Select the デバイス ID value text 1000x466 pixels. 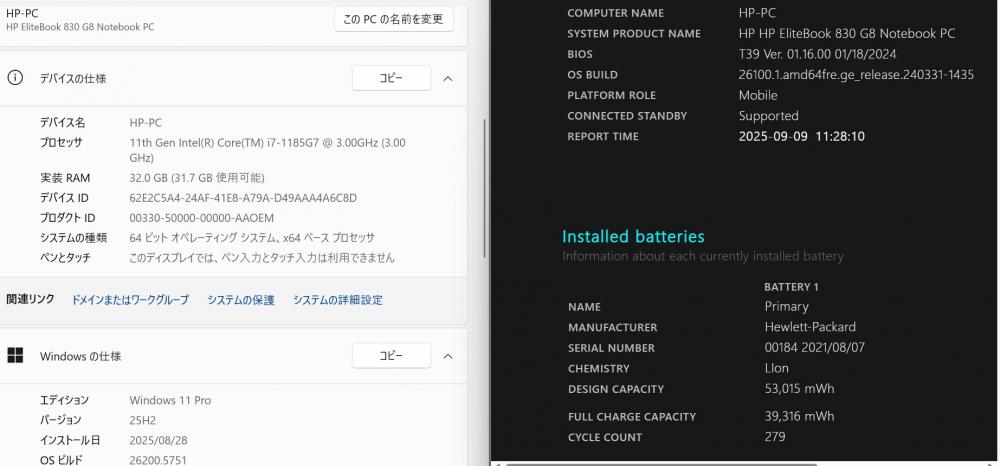click(x=243, y=198)
